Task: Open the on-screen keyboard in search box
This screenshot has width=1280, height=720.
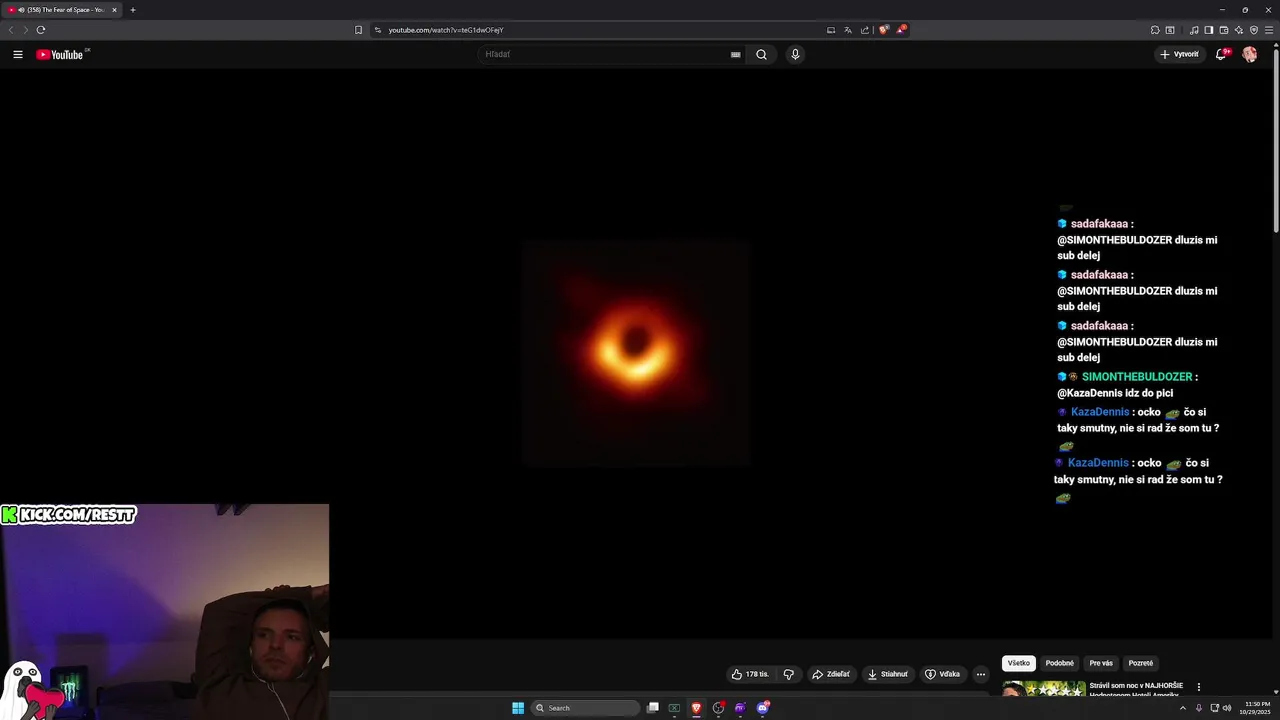Action: (736, 54)
